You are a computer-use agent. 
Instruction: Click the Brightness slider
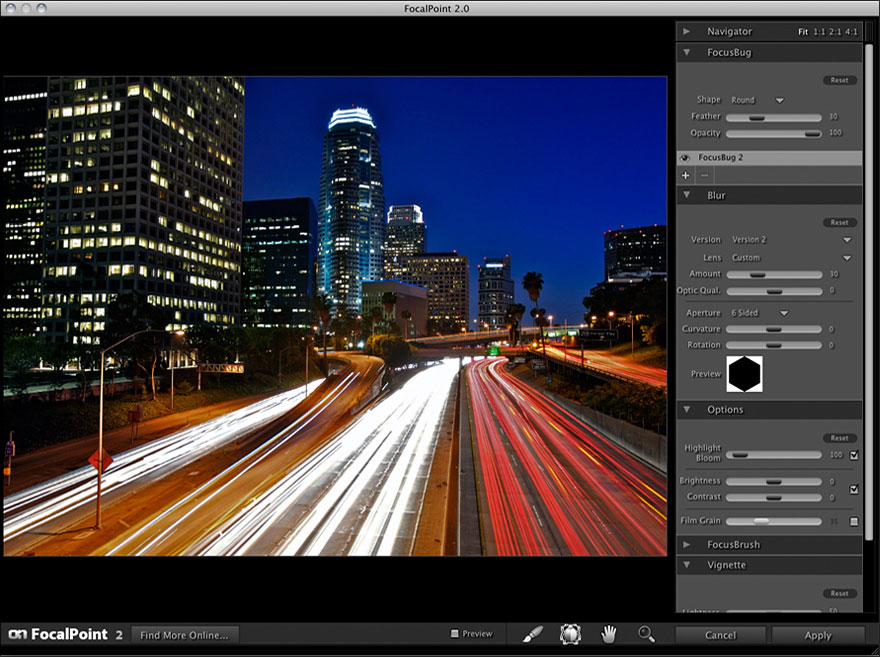coord(774,481)
